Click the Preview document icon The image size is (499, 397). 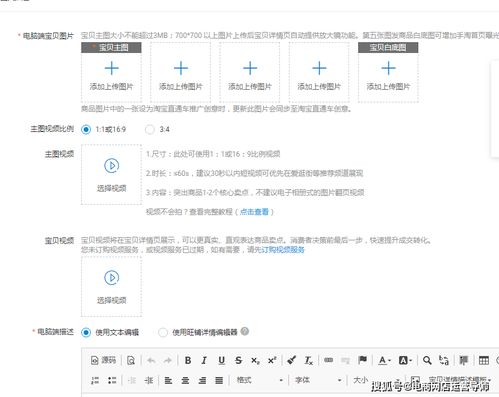pyautogui.click(x=131, y=360)
